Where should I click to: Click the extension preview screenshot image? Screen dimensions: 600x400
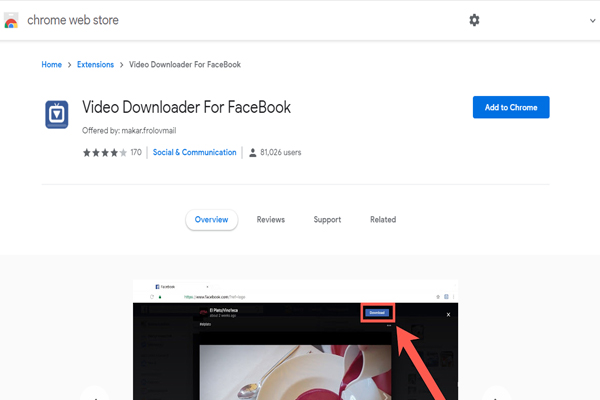point(295,360)
